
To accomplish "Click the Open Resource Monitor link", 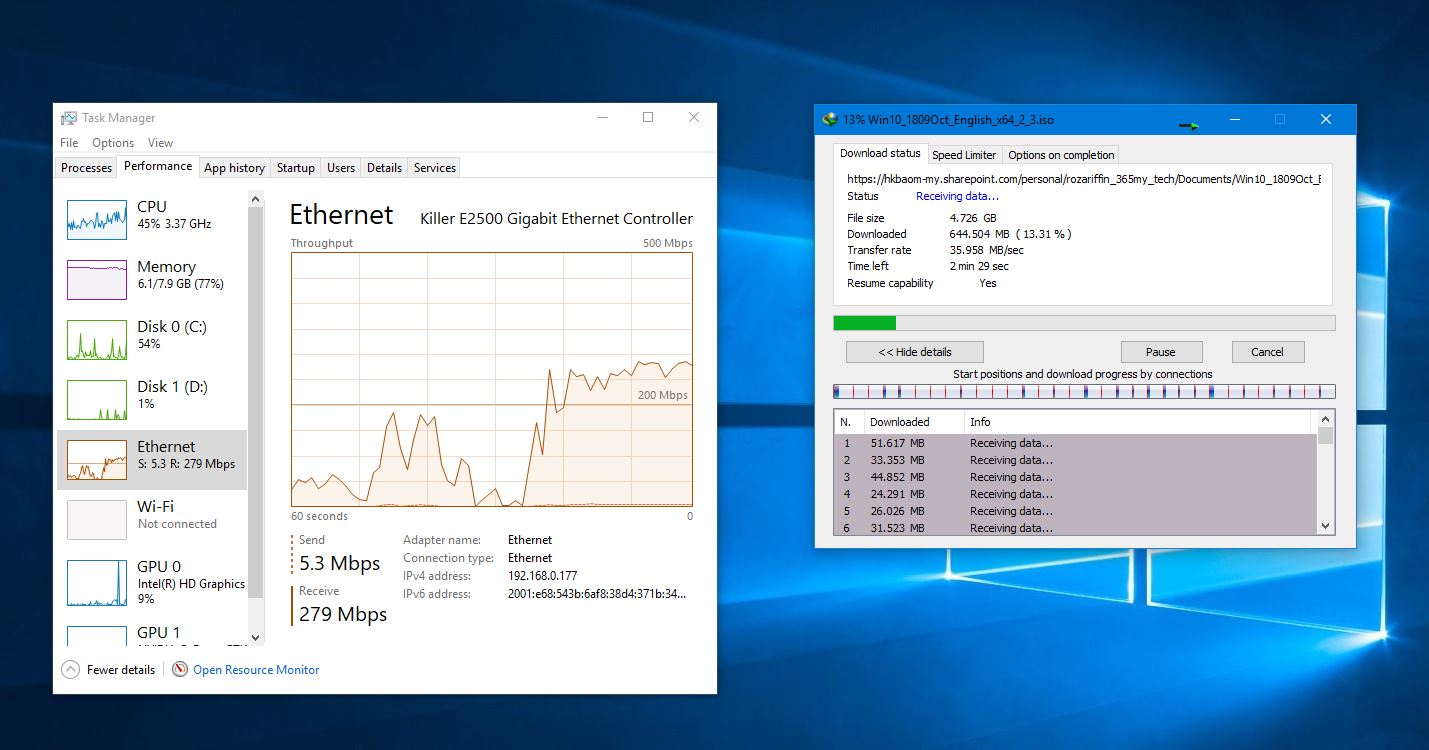I will (256, 670).
